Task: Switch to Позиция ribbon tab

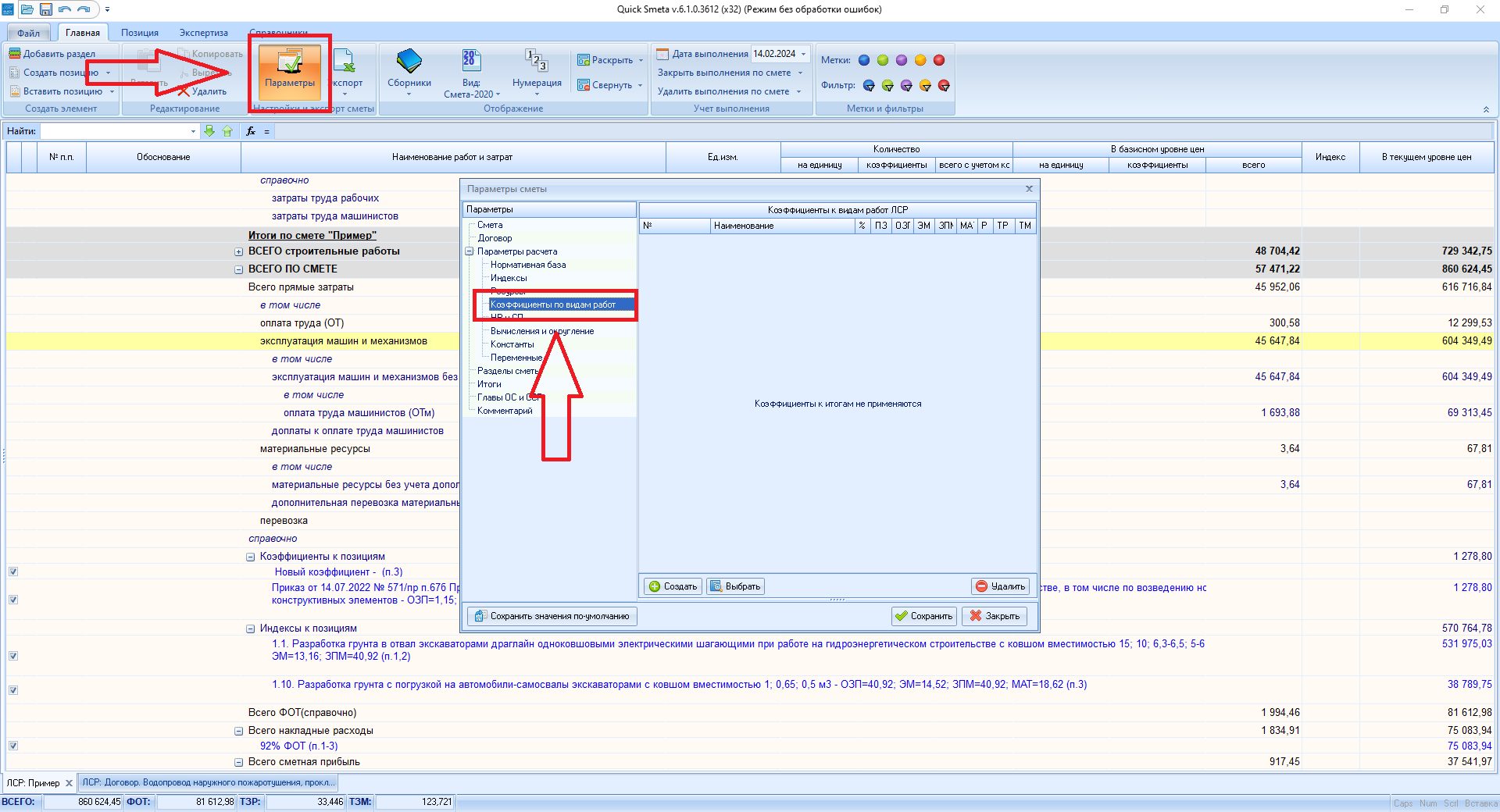Action: pos(140,33)
